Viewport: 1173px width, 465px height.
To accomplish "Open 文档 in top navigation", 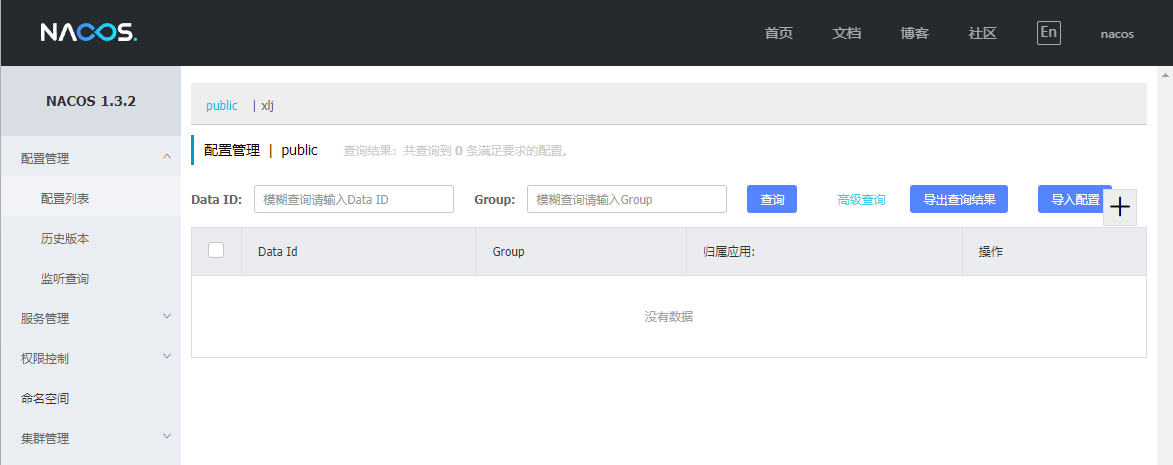I will (847, 34).
